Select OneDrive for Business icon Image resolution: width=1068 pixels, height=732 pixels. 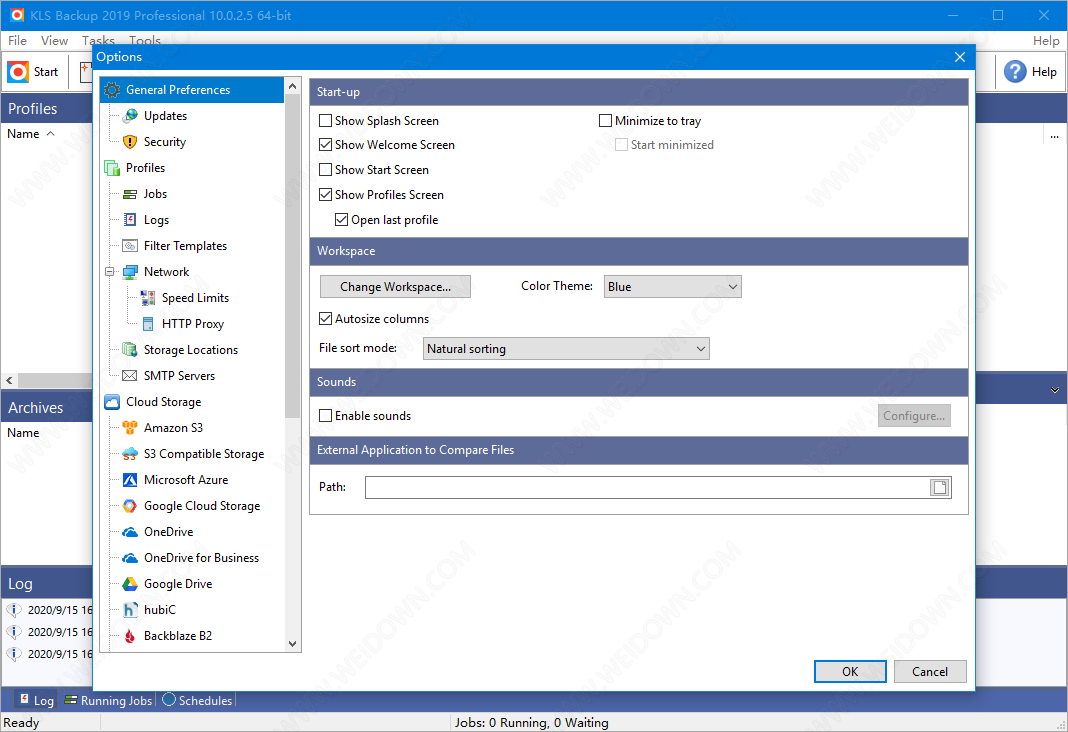tap(130, 558)
